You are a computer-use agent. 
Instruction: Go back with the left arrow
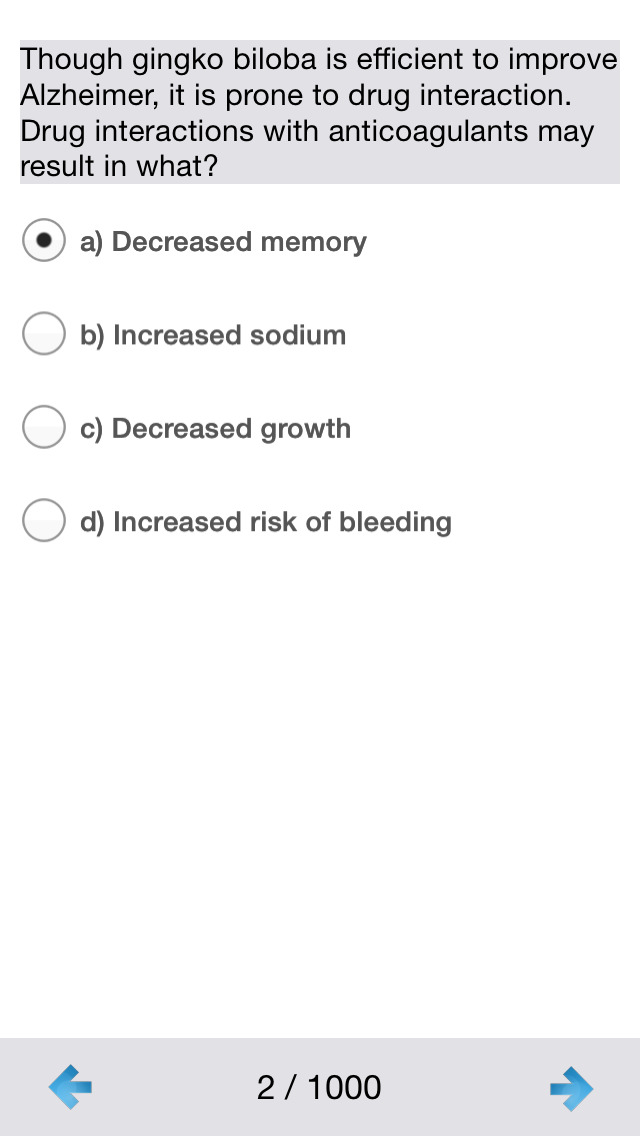point(70,1087)
